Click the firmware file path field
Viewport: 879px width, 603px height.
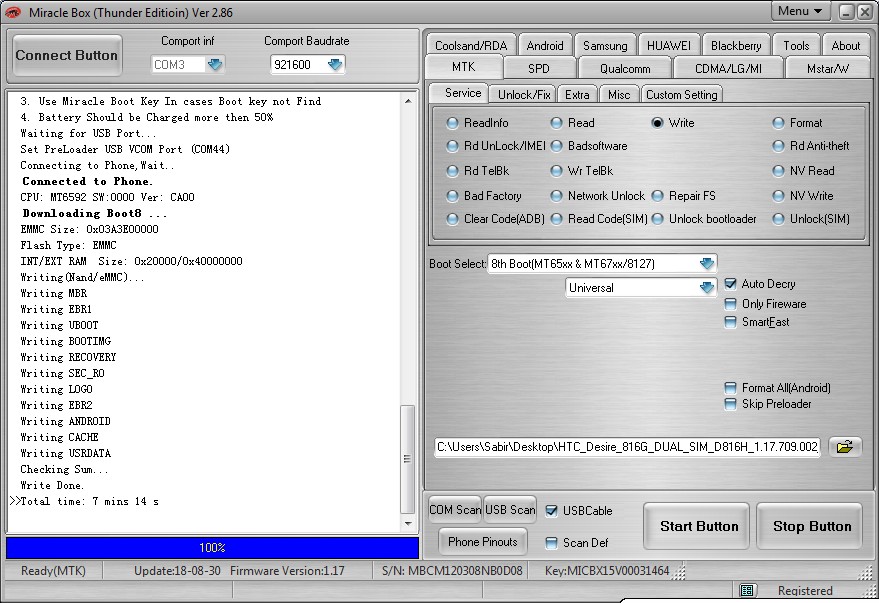click(627, 447)
